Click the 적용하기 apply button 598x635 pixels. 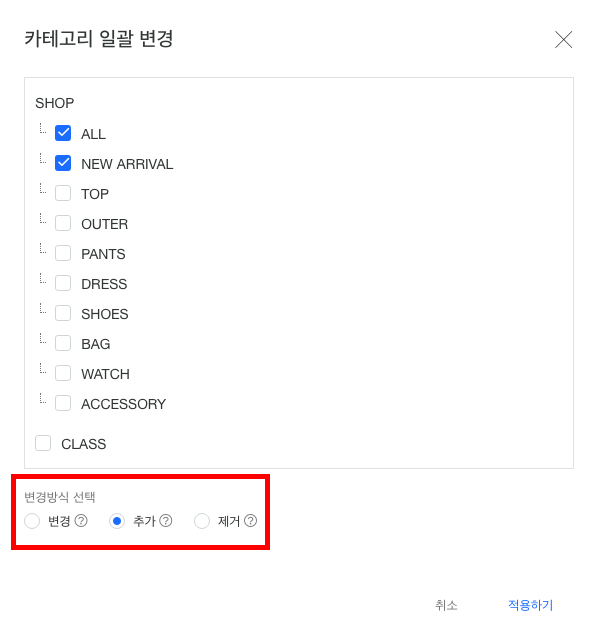(x=530, y=605)
